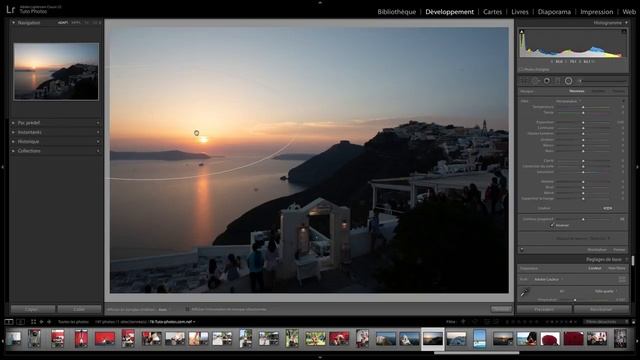Image resolution: width=640 pixels, height=360 pixels.
Task: Add a new preset with plus icon
Action: [98, 122]
